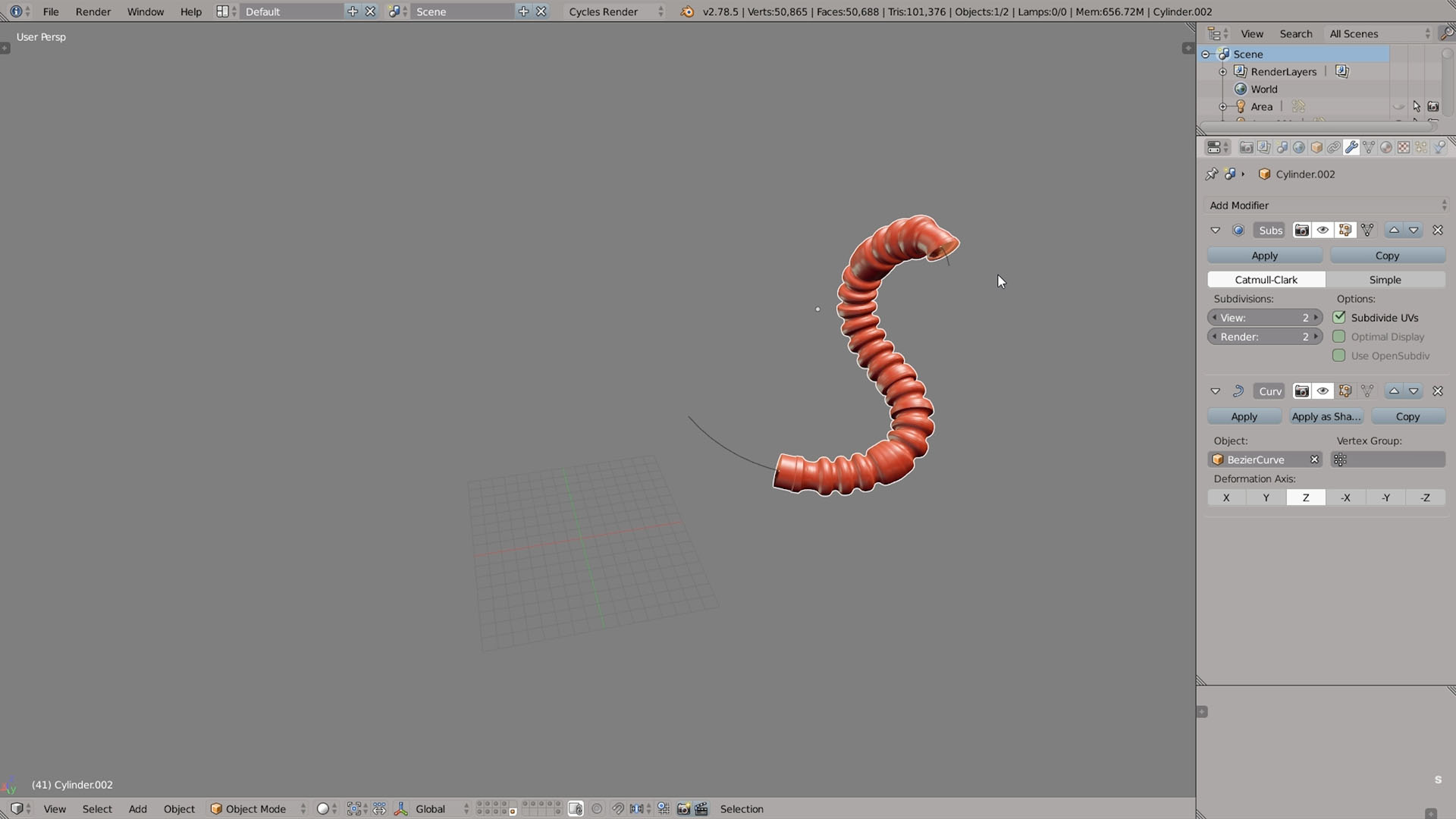The image size is (1456, 819).
Task: Enable Use OpenSubdiv checkbox
Action: click(1339, 356)
